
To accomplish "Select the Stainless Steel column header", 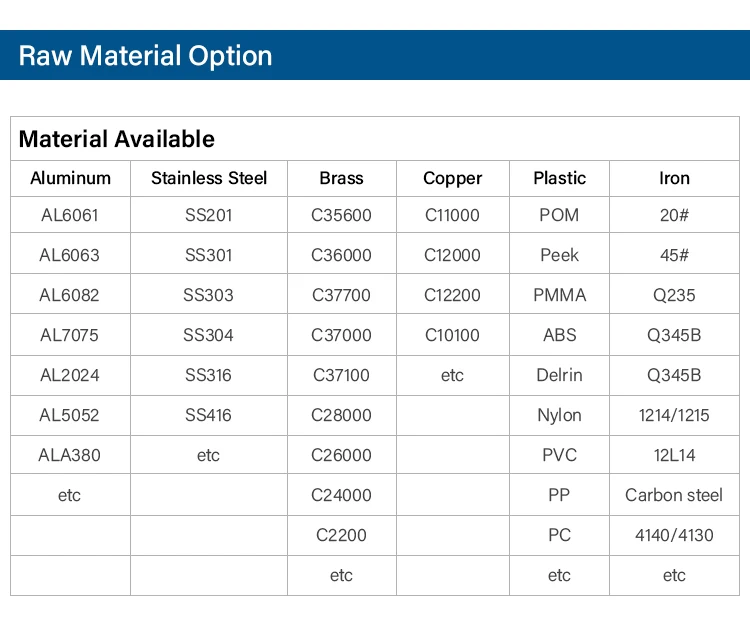I will coord(209,178).
